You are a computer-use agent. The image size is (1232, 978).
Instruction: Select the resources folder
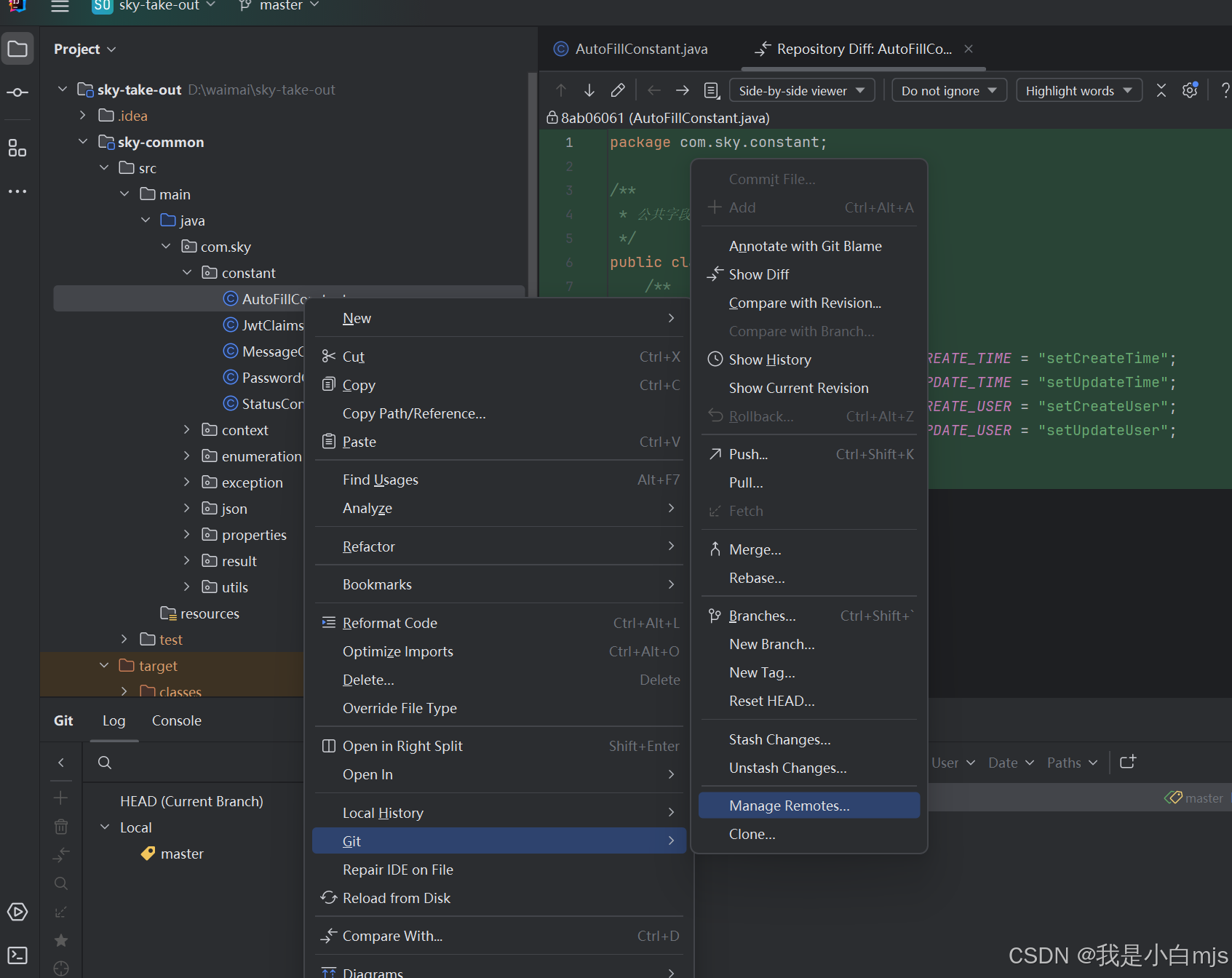(x=199, y=613)
